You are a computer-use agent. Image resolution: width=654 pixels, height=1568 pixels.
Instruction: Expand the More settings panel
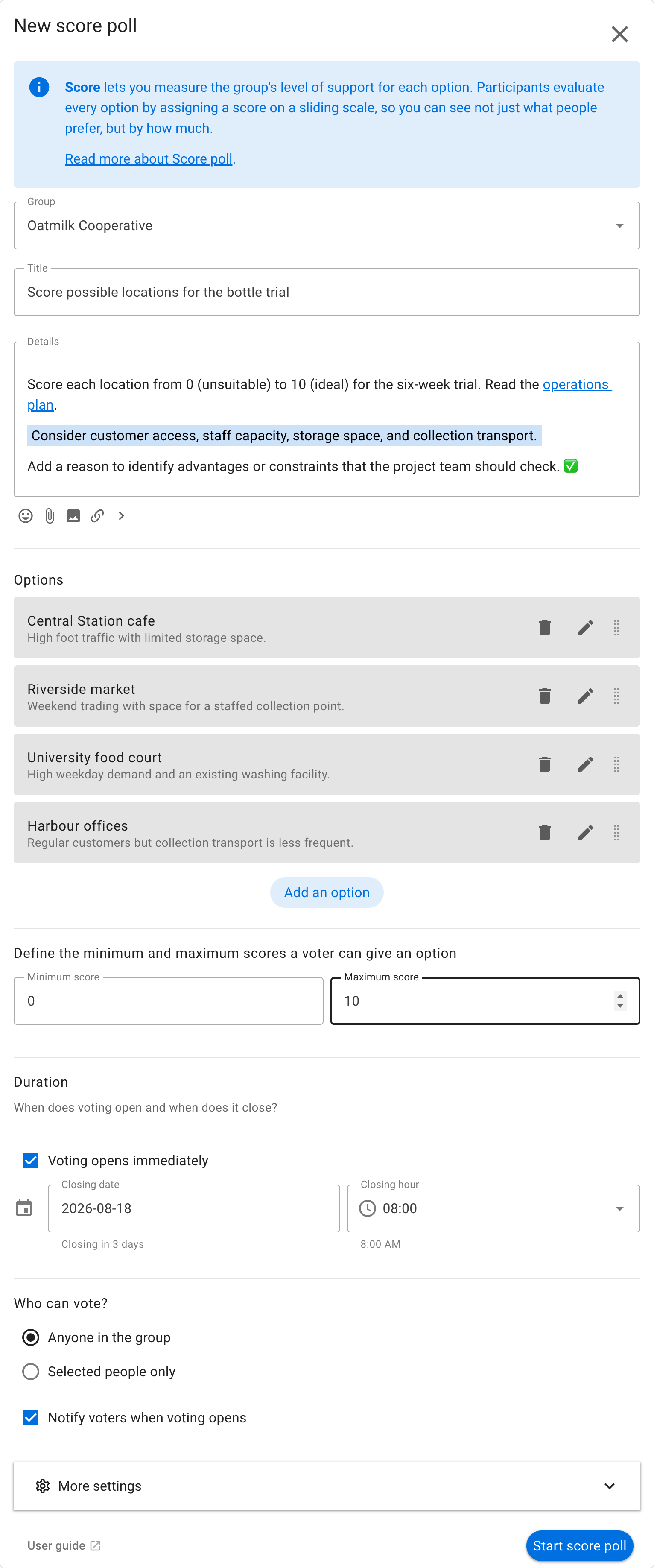[x=327, y=1485]
